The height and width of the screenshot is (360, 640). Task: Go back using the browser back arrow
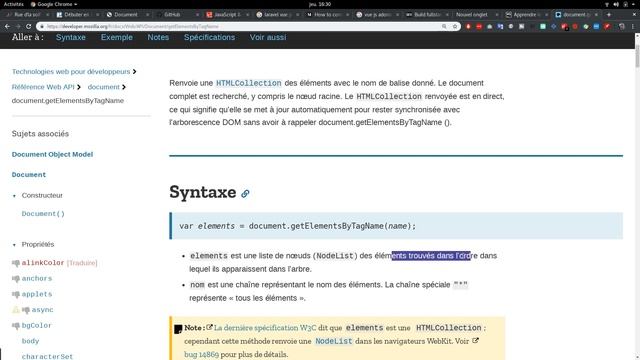pos(7,26)
